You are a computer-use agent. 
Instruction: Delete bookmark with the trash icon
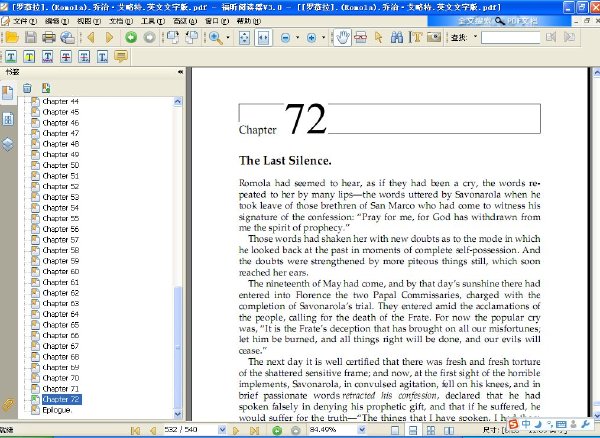[27, 88]
